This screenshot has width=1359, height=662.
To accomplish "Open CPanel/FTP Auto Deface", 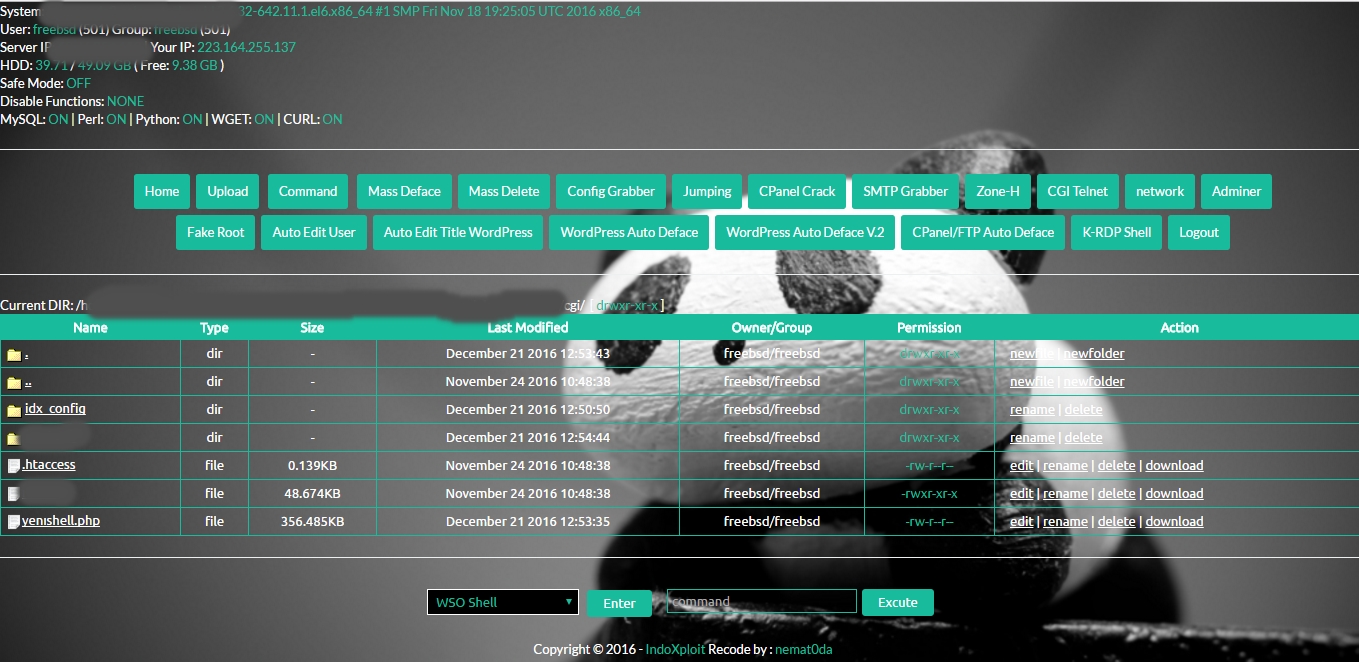I will (x=983, y=232).
